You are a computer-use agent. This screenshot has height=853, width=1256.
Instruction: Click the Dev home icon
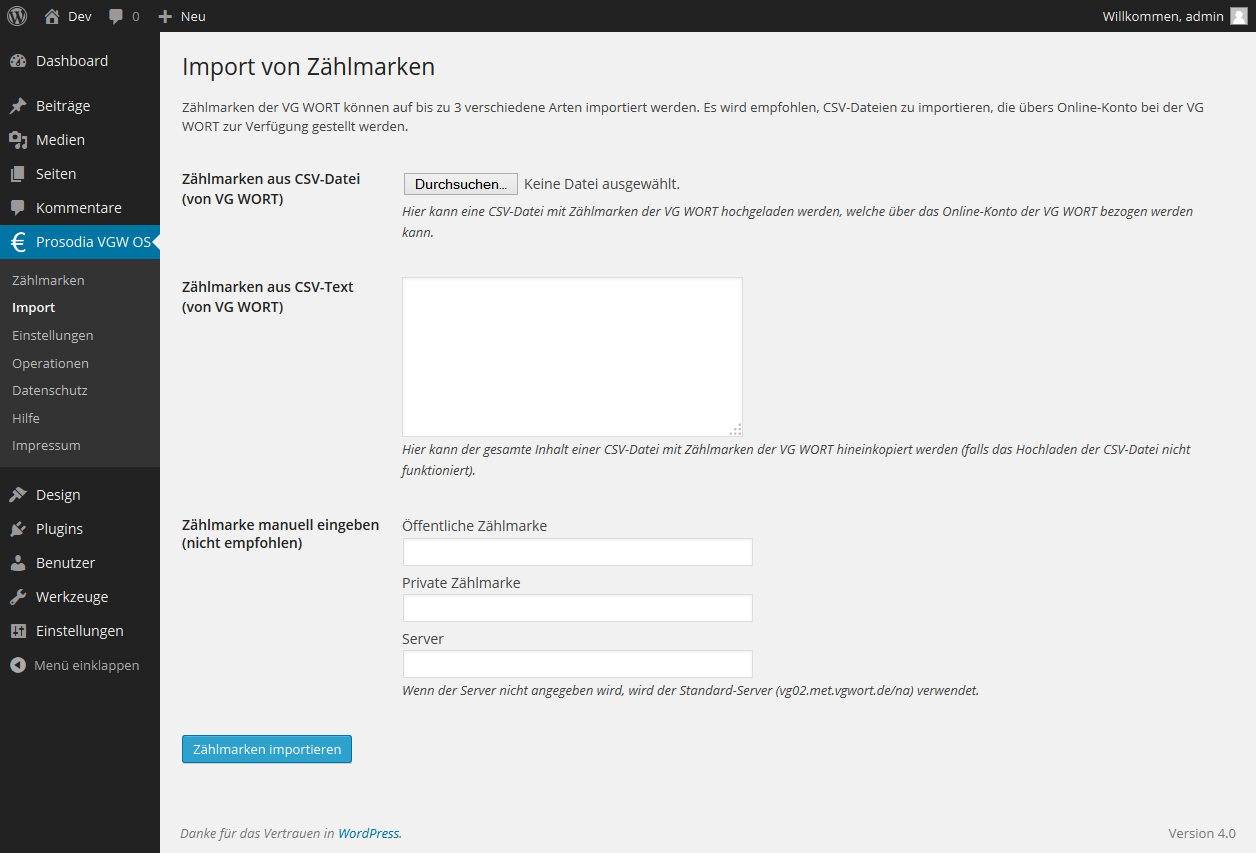[x=52, y=16]
